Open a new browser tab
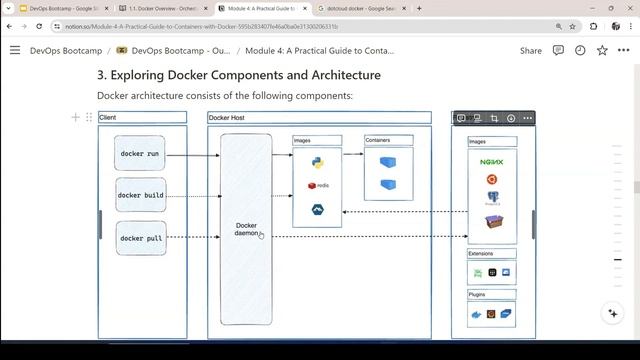 419,8
